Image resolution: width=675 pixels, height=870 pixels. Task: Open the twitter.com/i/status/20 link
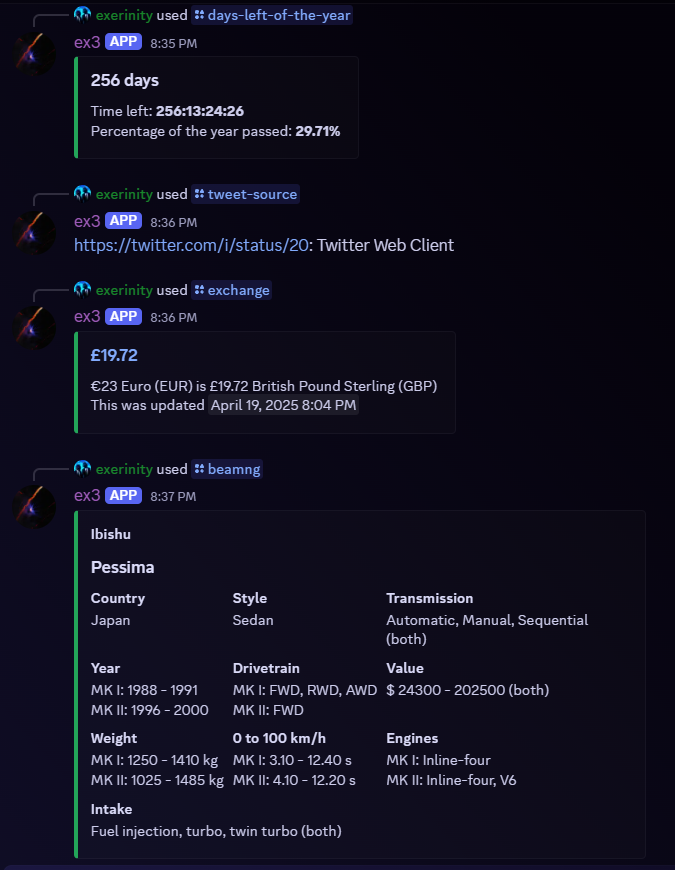click(191, 245)
